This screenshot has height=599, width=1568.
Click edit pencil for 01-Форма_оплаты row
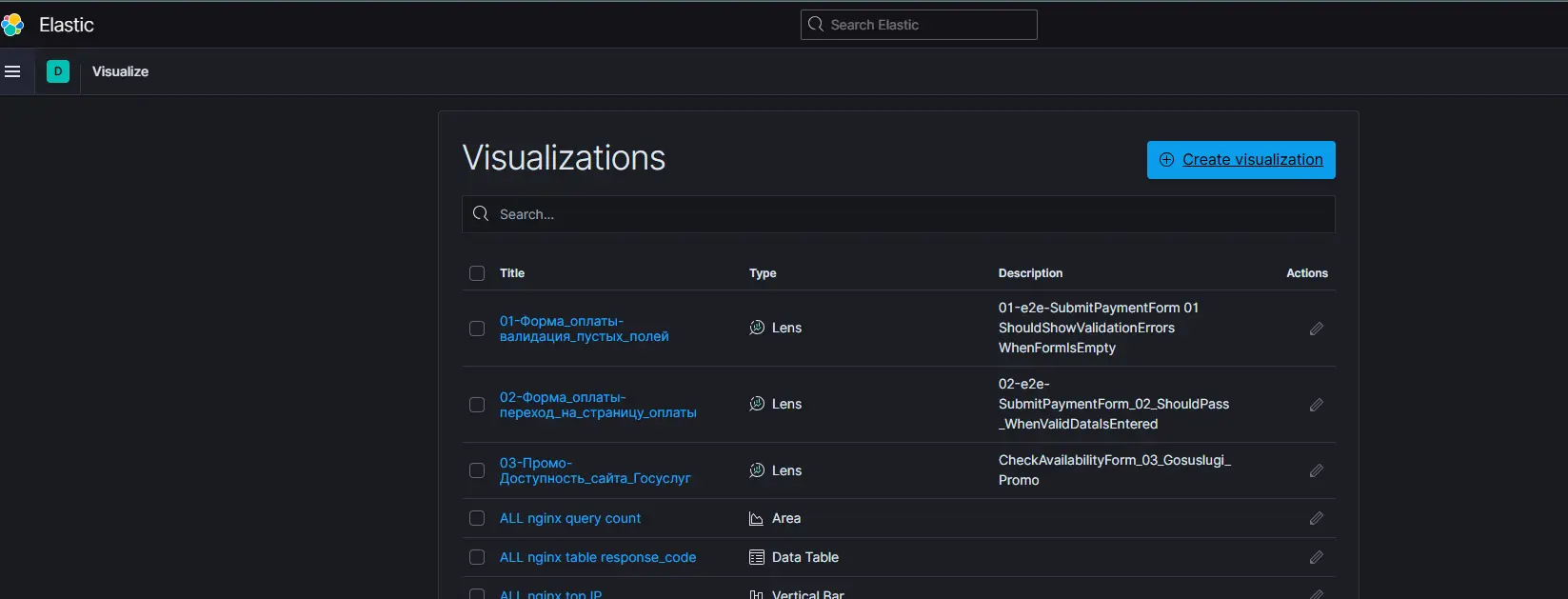tap(1316, 329)
